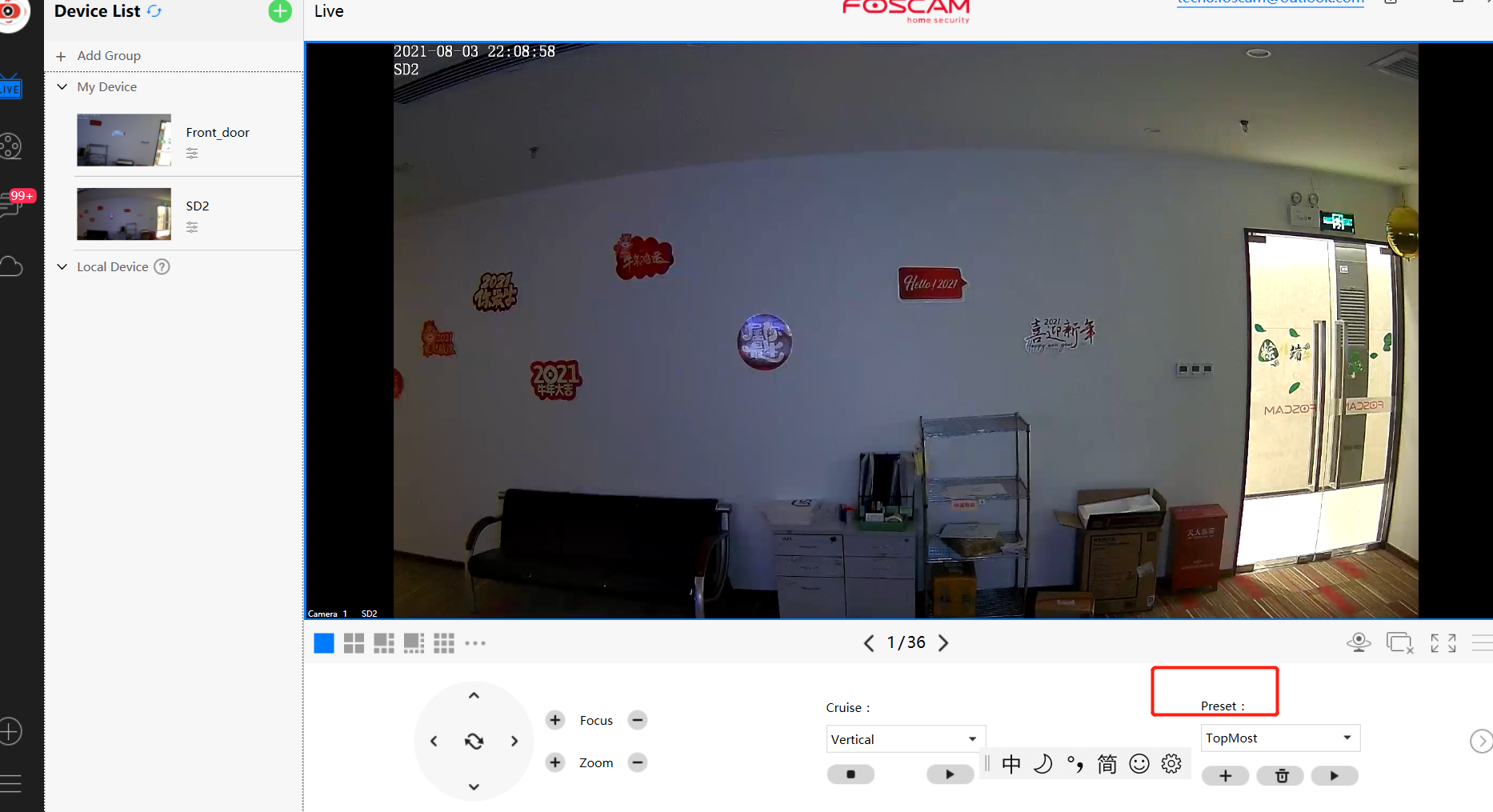
Task: Expand the Local Device section
Action: click(x=62, y=266)
